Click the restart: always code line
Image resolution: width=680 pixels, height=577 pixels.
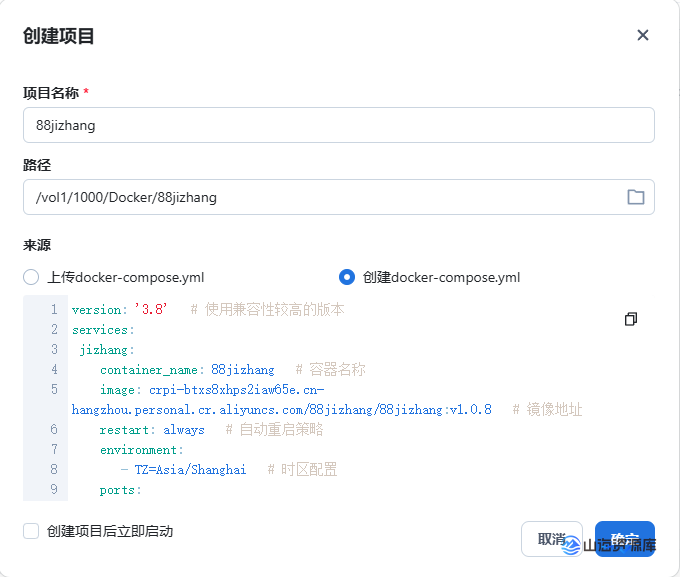point(152,430)
